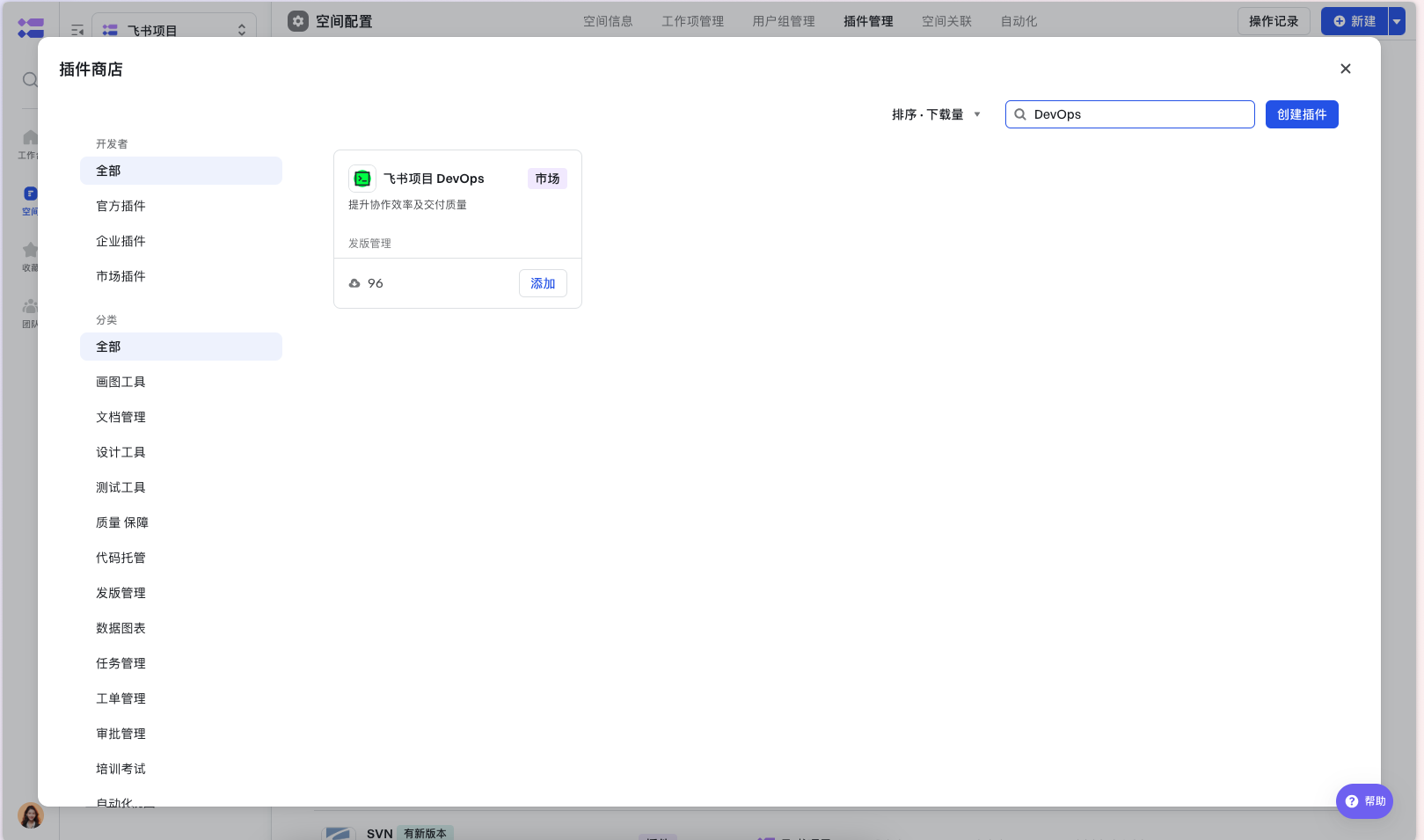Click the 空间配置 gear icon
1424x840 pixels.
pyautogui.click(x=298, y=21)
